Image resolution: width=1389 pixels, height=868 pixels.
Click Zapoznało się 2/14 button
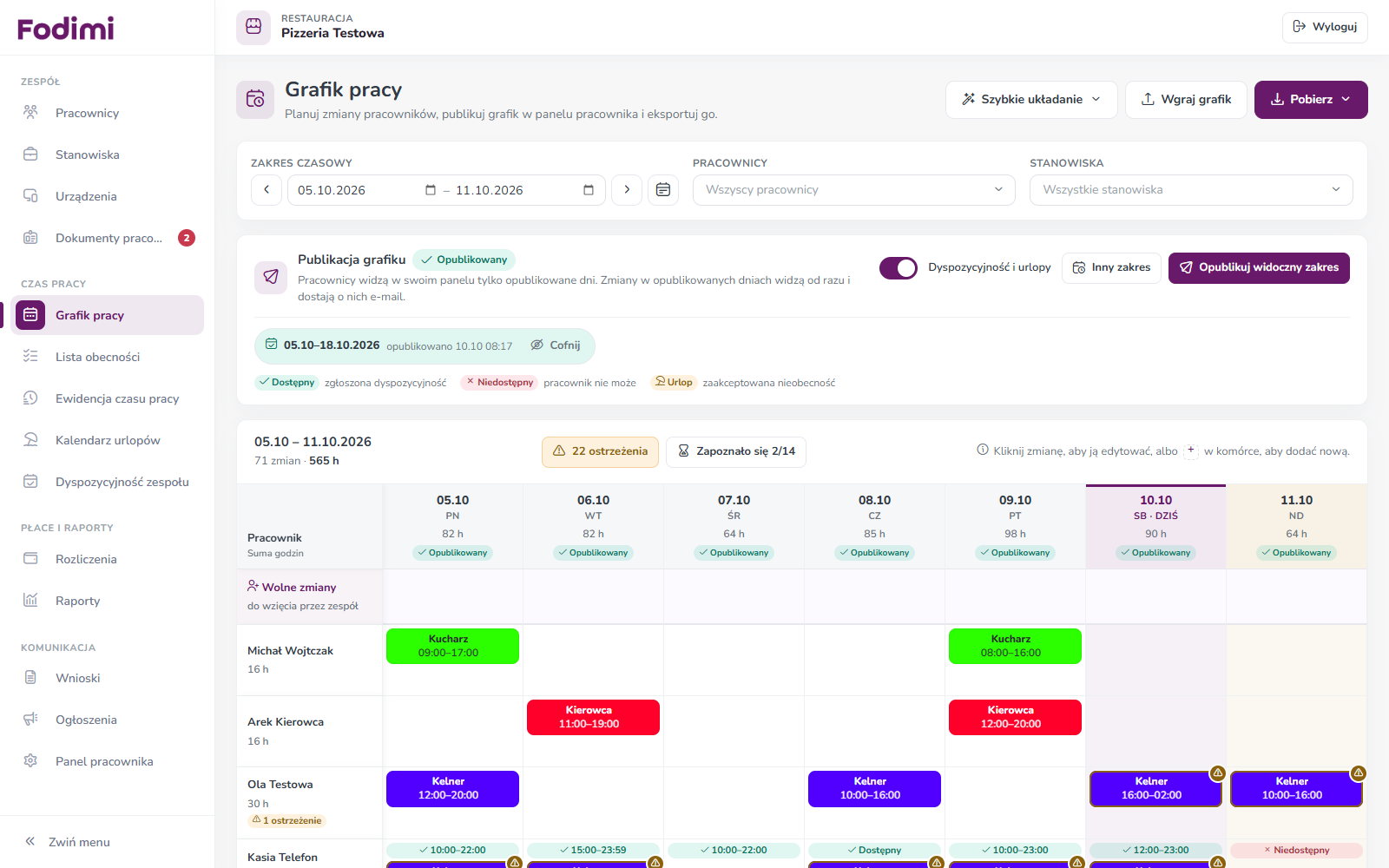pos(736,452)
